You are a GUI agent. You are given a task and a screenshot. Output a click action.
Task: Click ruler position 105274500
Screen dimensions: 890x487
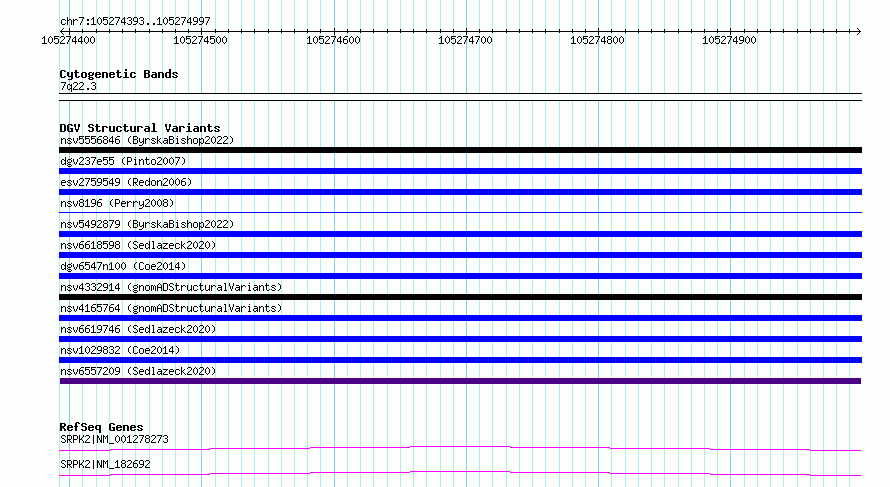click(200, 40)
